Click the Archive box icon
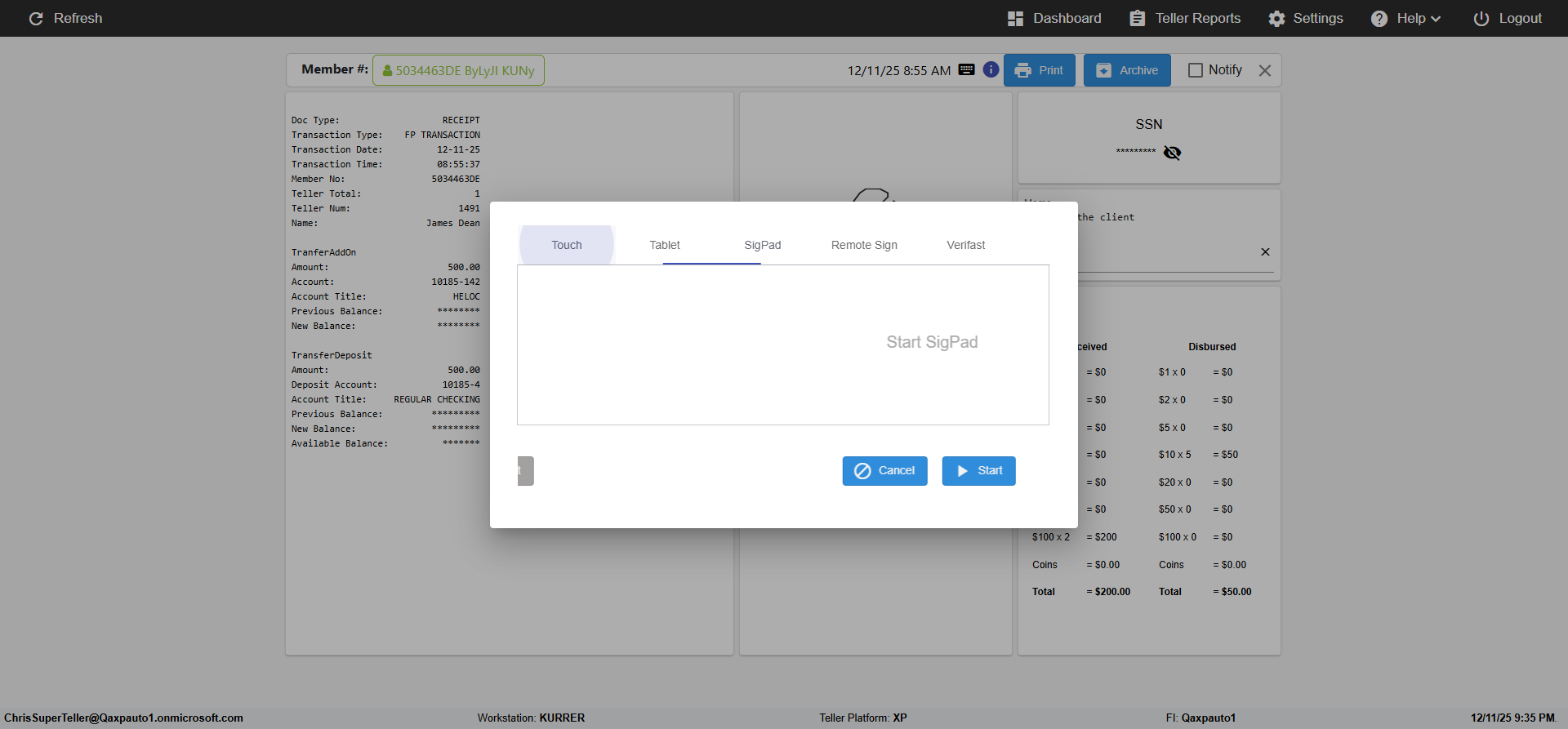The width and height of the screenshot is (1568, 729). point(1103,71)
